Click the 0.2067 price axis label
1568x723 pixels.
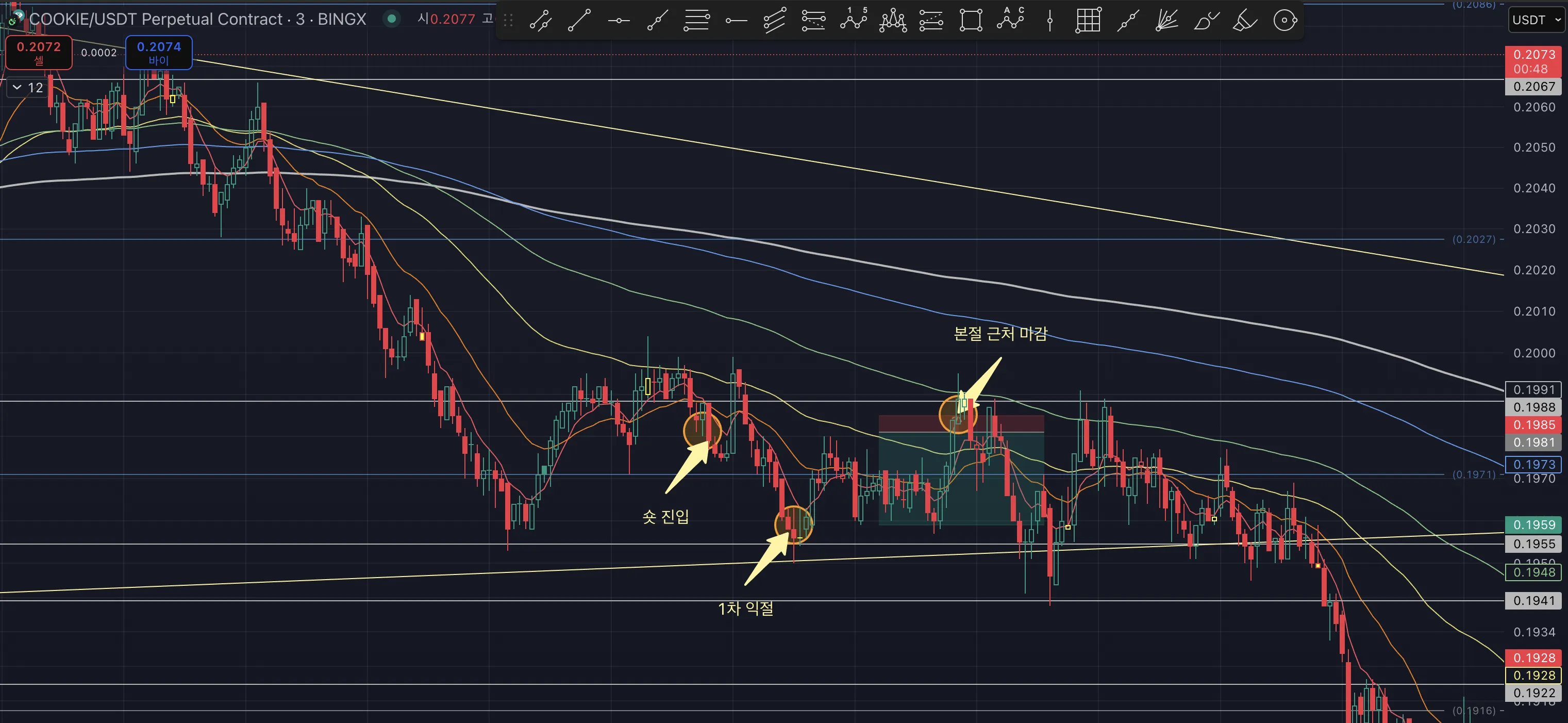1534,87
